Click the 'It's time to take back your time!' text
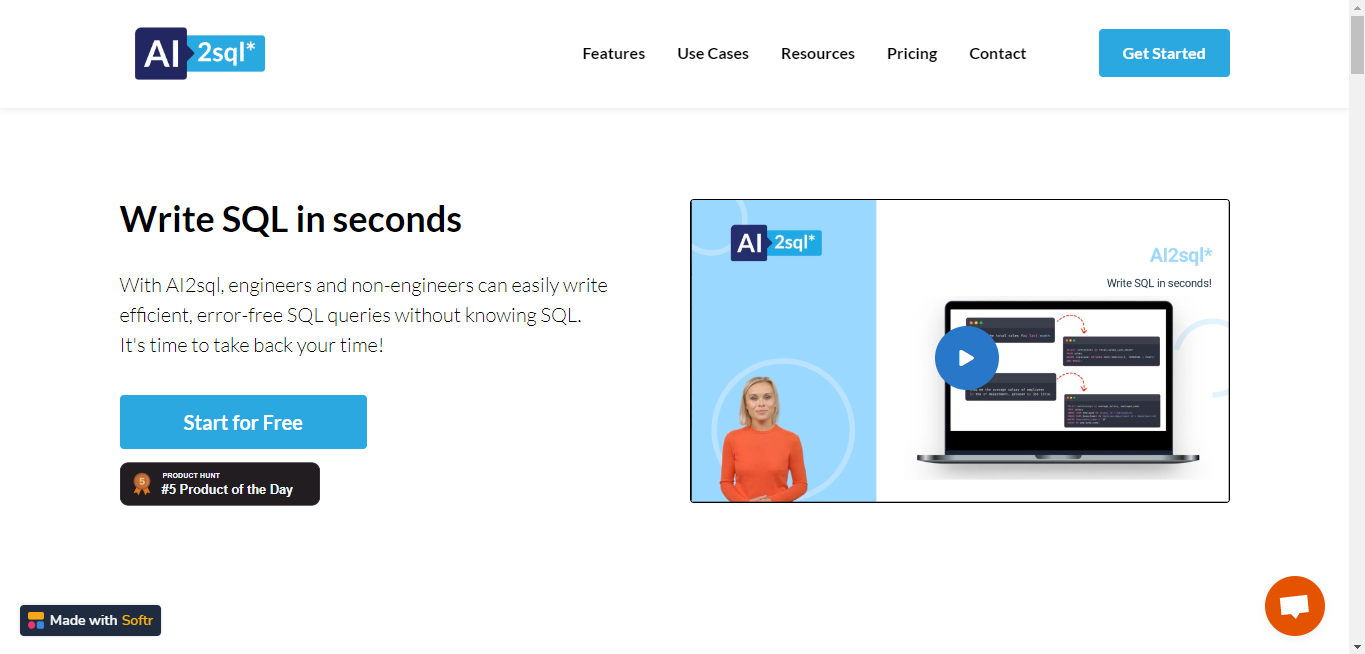The image size is (1365, 654). coord(252,346)
